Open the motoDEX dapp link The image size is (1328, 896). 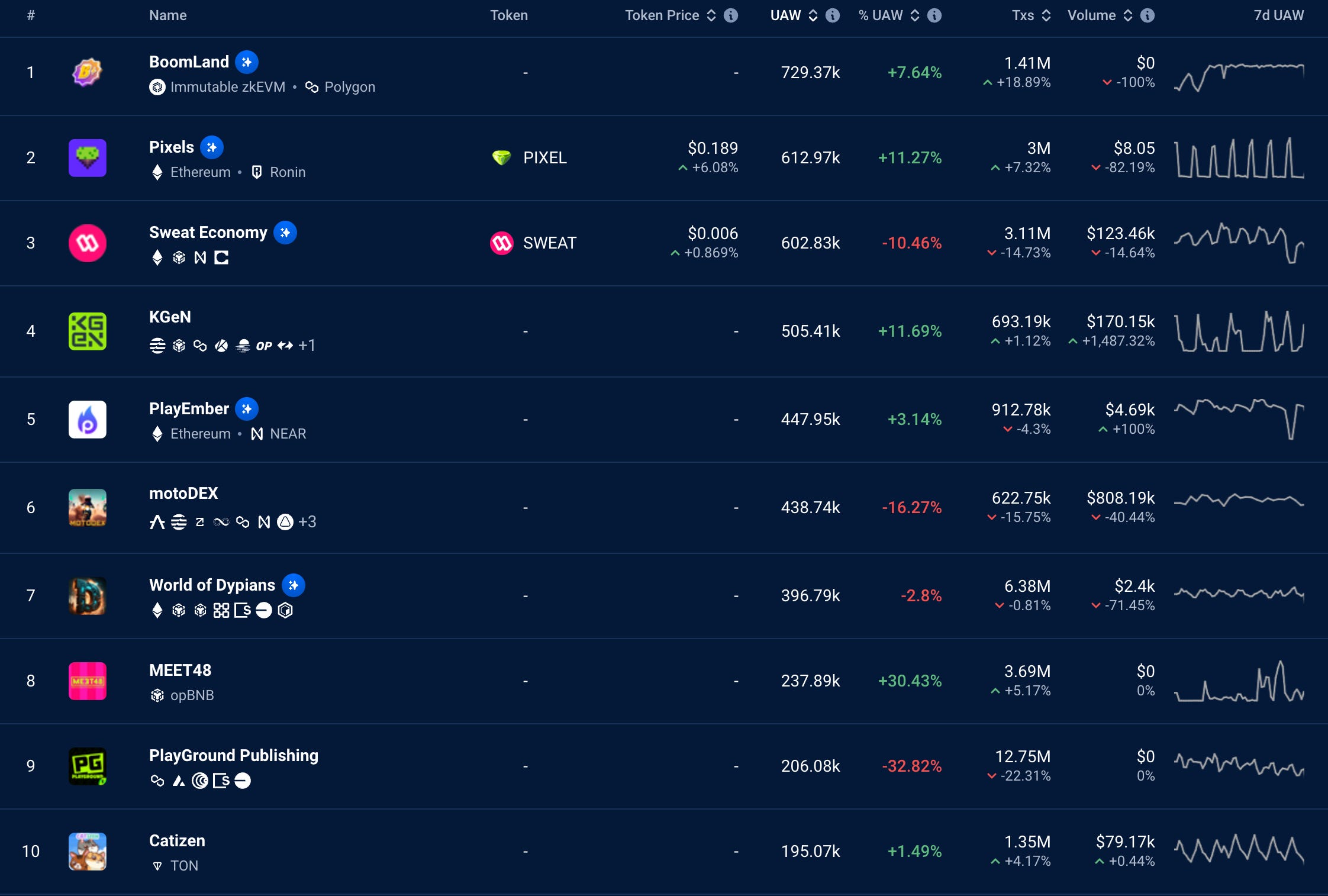pos(183,494)
